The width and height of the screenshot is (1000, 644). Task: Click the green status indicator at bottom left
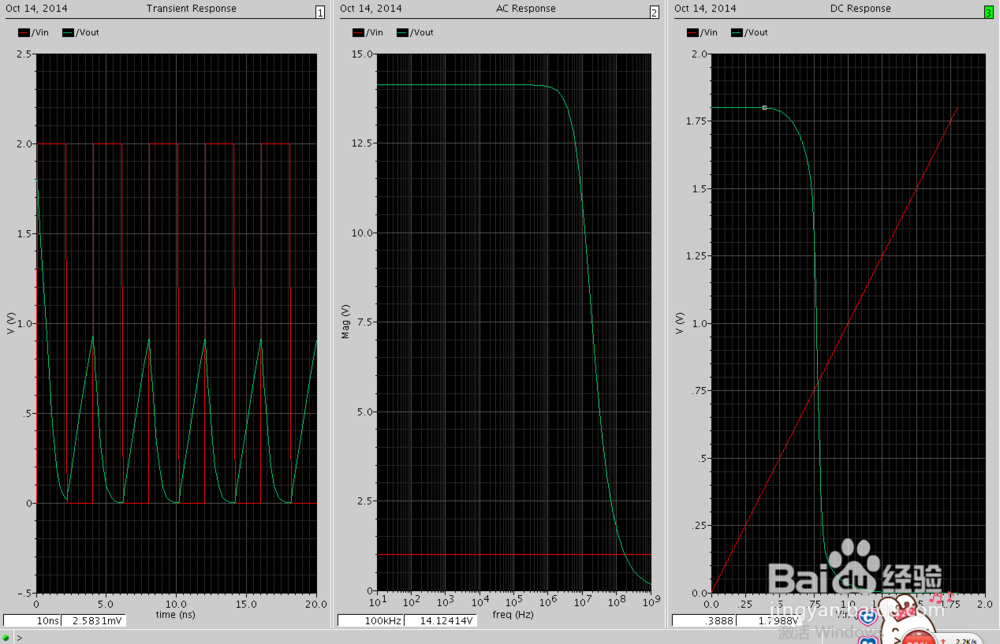(6, 637)
